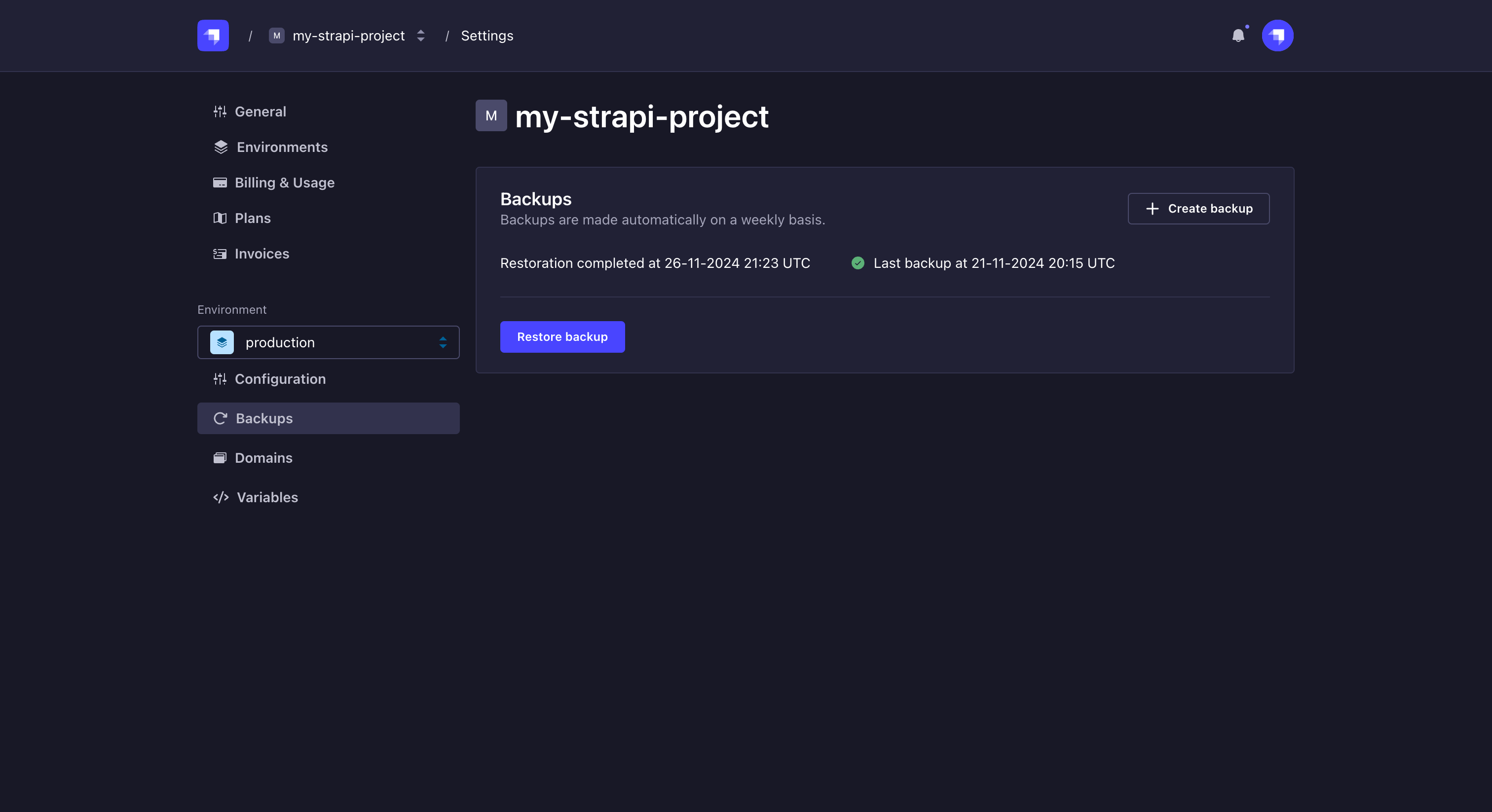
Task: Click the Billing & Usage card icon
Action: pyautogui.click(x=220, y=183)
